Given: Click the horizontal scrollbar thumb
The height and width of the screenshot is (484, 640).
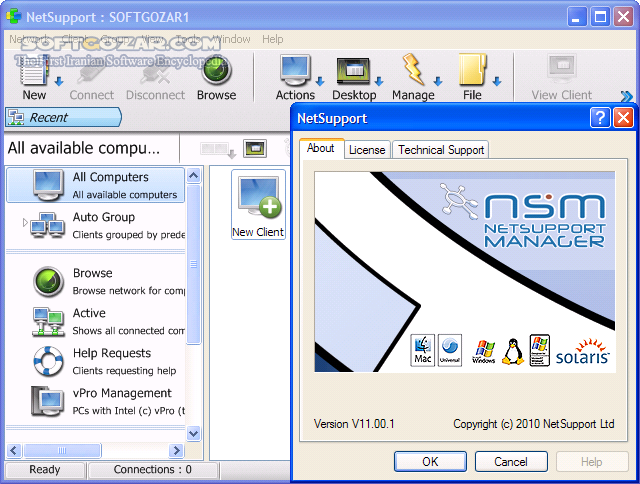Looking at the screenshot, I should click(x=62, y=451).
